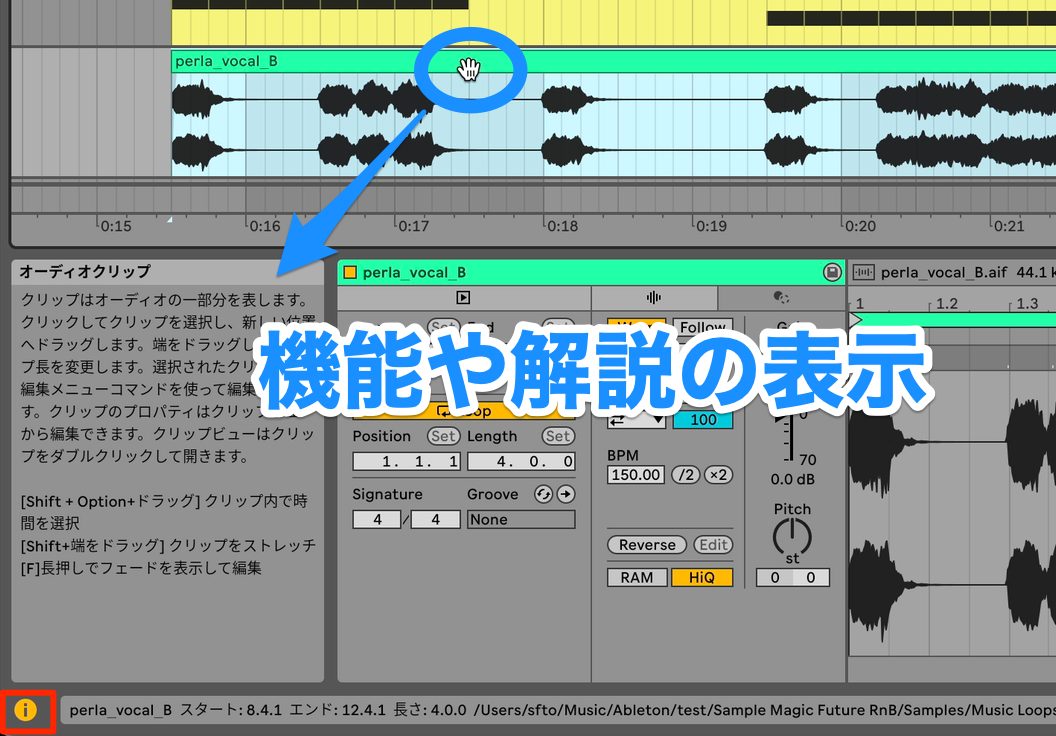Click the Reverse button
This screenshot has width=1056, height=736.
[647, 545]
